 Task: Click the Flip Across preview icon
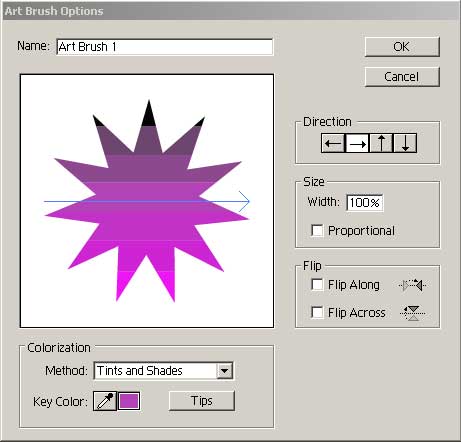click(413, 313)
